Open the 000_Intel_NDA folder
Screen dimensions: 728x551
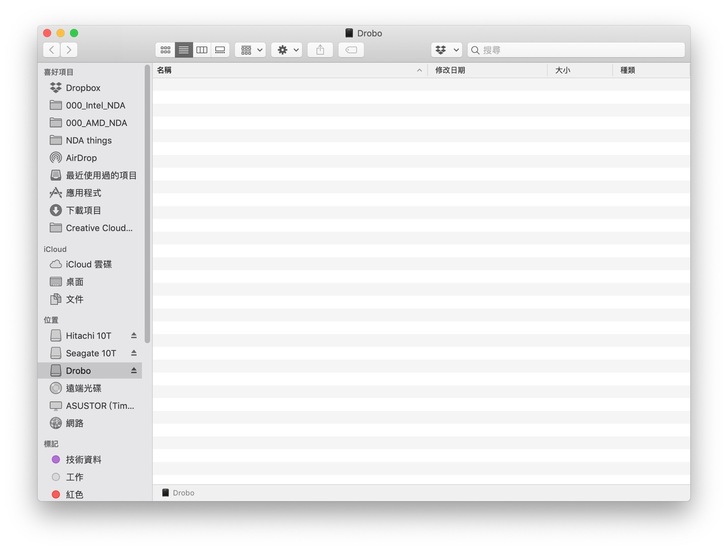(x=90, y=105)
